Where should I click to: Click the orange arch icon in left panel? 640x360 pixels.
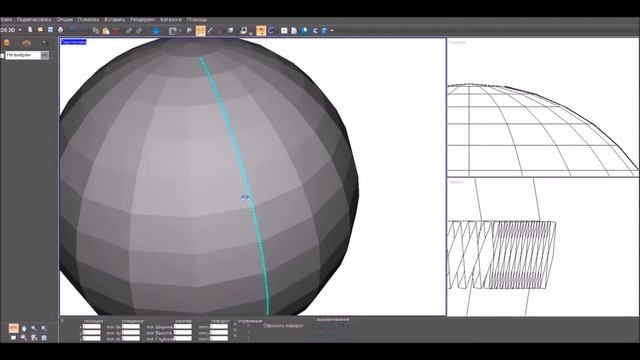tap(27, 43)
